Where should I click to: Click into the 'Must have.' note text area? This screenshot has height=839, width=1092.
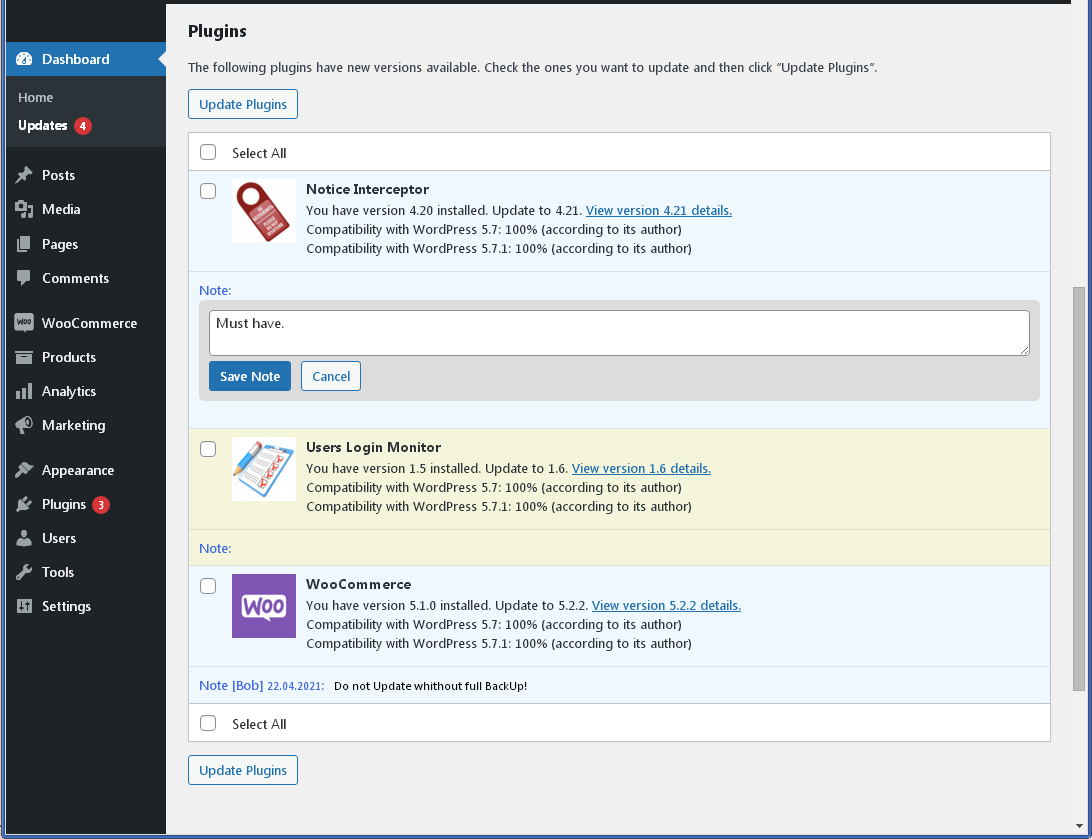tap(619, 333)
